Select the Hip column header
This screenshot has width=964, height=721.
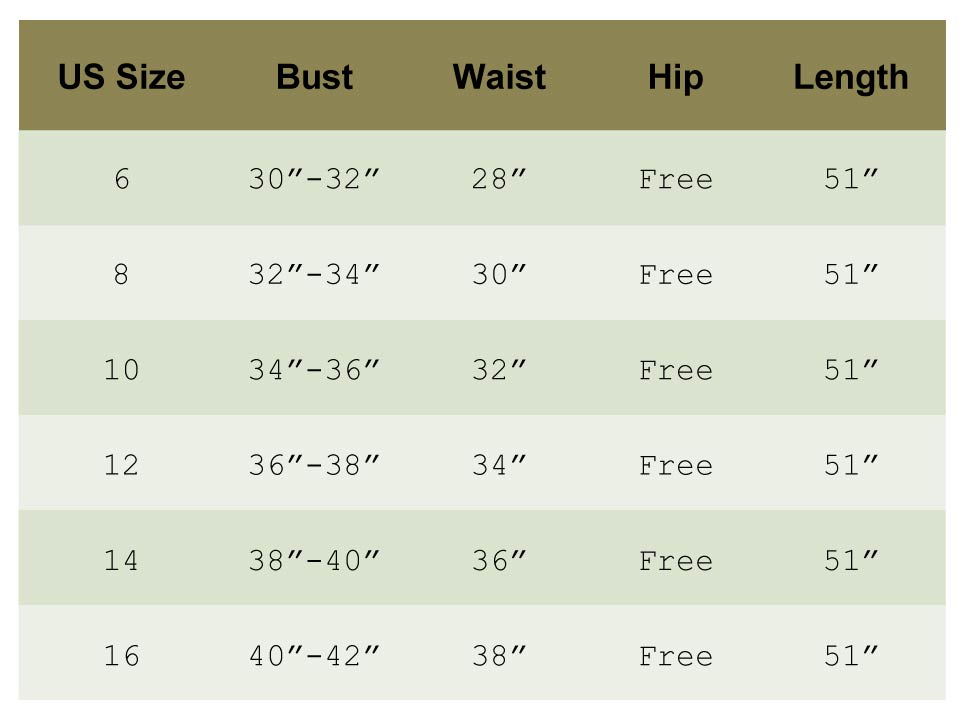pos(675,77)
